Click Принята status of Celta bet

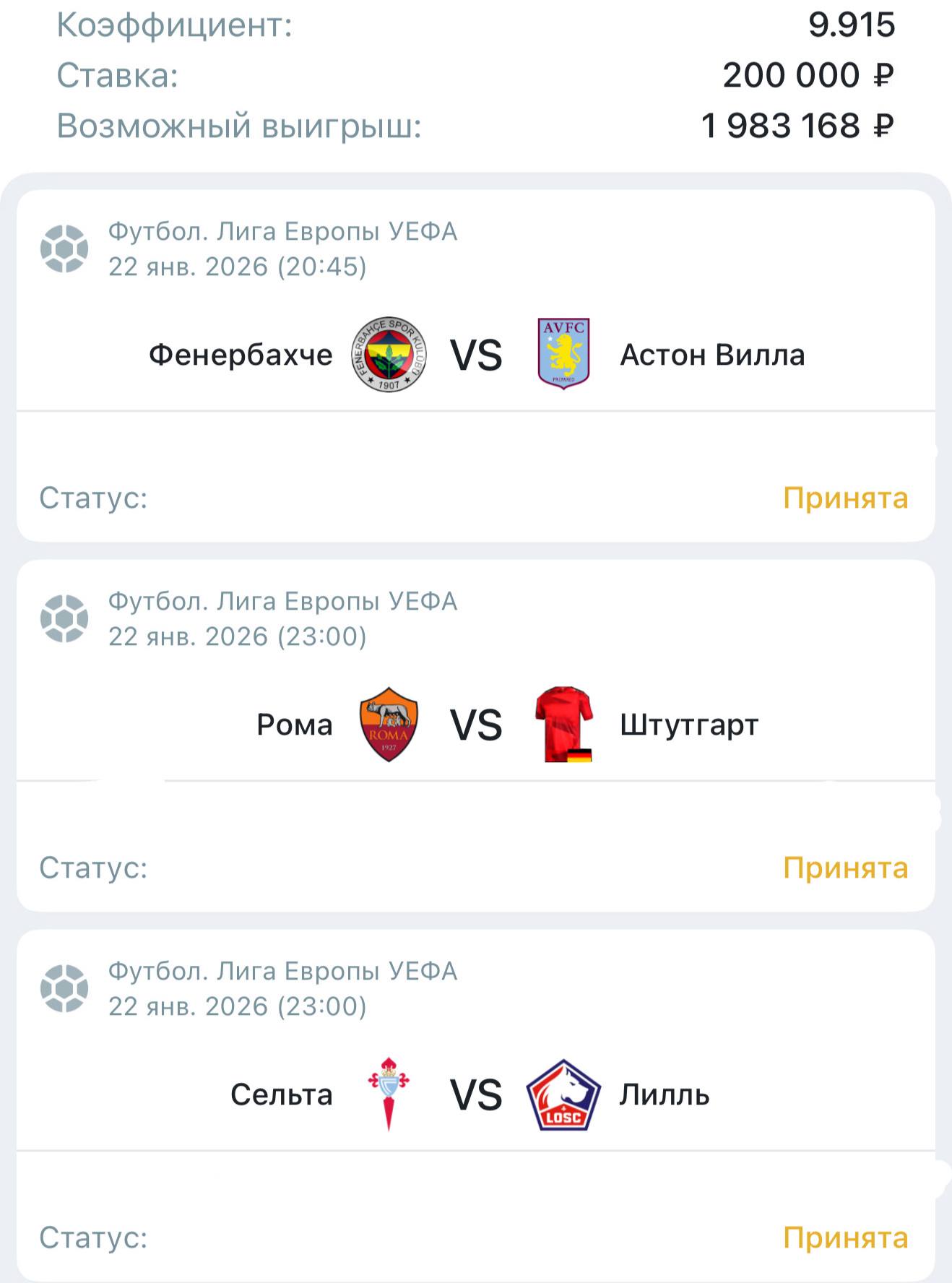[x=845, y=1237]
